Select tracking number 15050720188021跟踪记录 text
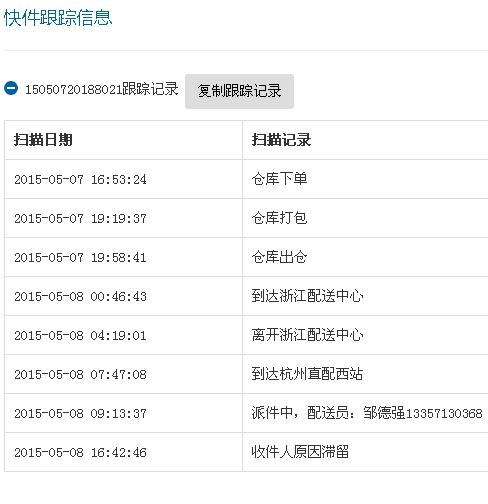 tap(102, 89)
